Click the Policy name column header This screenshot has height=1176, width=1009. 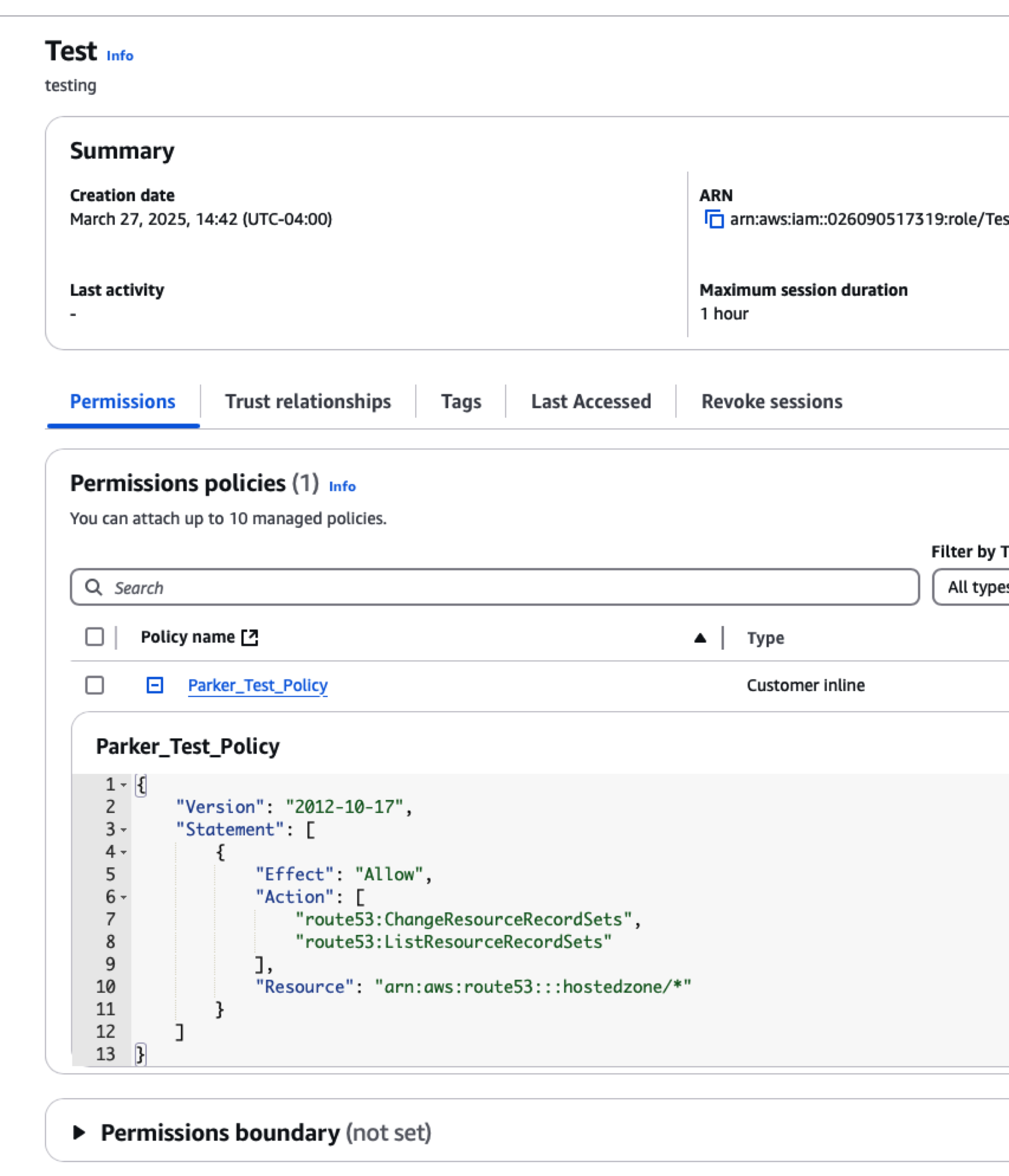pyautogui.click(x=188, y=637)
